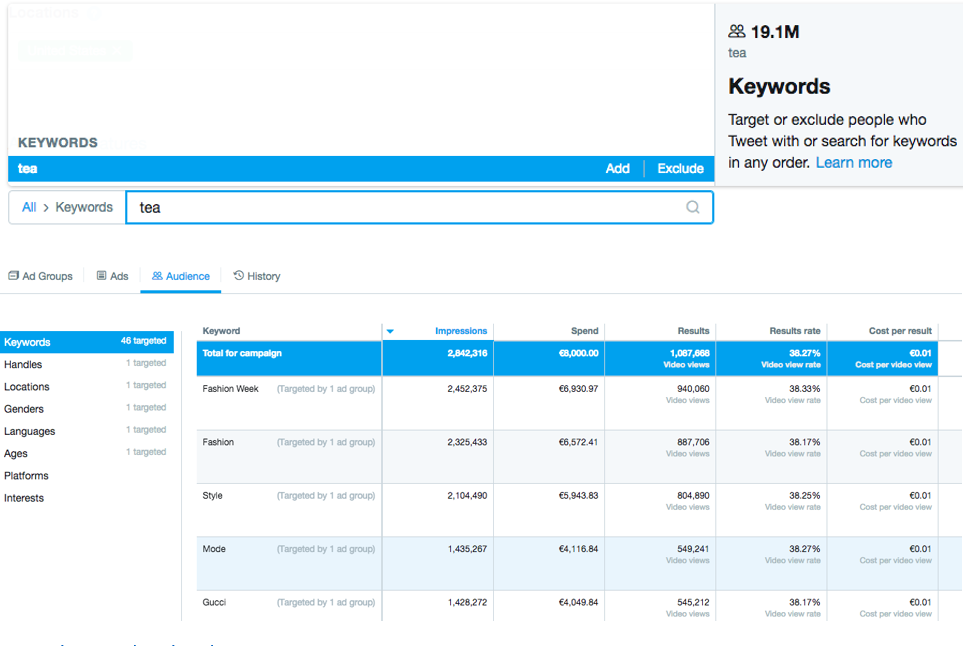
Task: Click the Ads document icon
Action: [x=101, y=275]
